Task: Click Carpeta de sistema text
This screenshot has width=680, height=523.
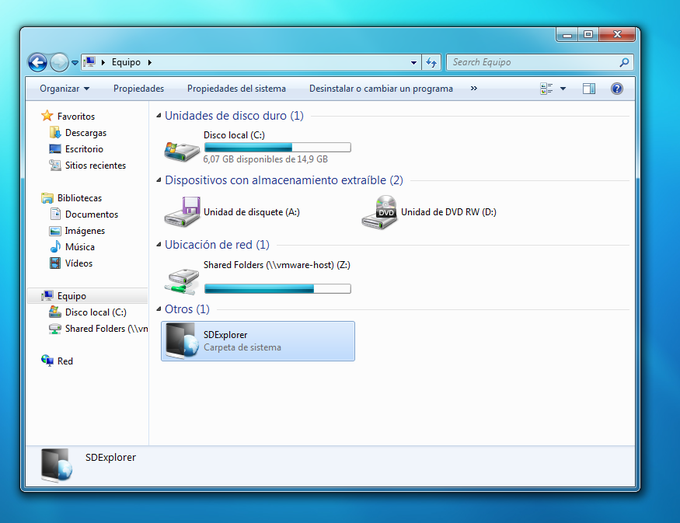Action: point(242,347)
